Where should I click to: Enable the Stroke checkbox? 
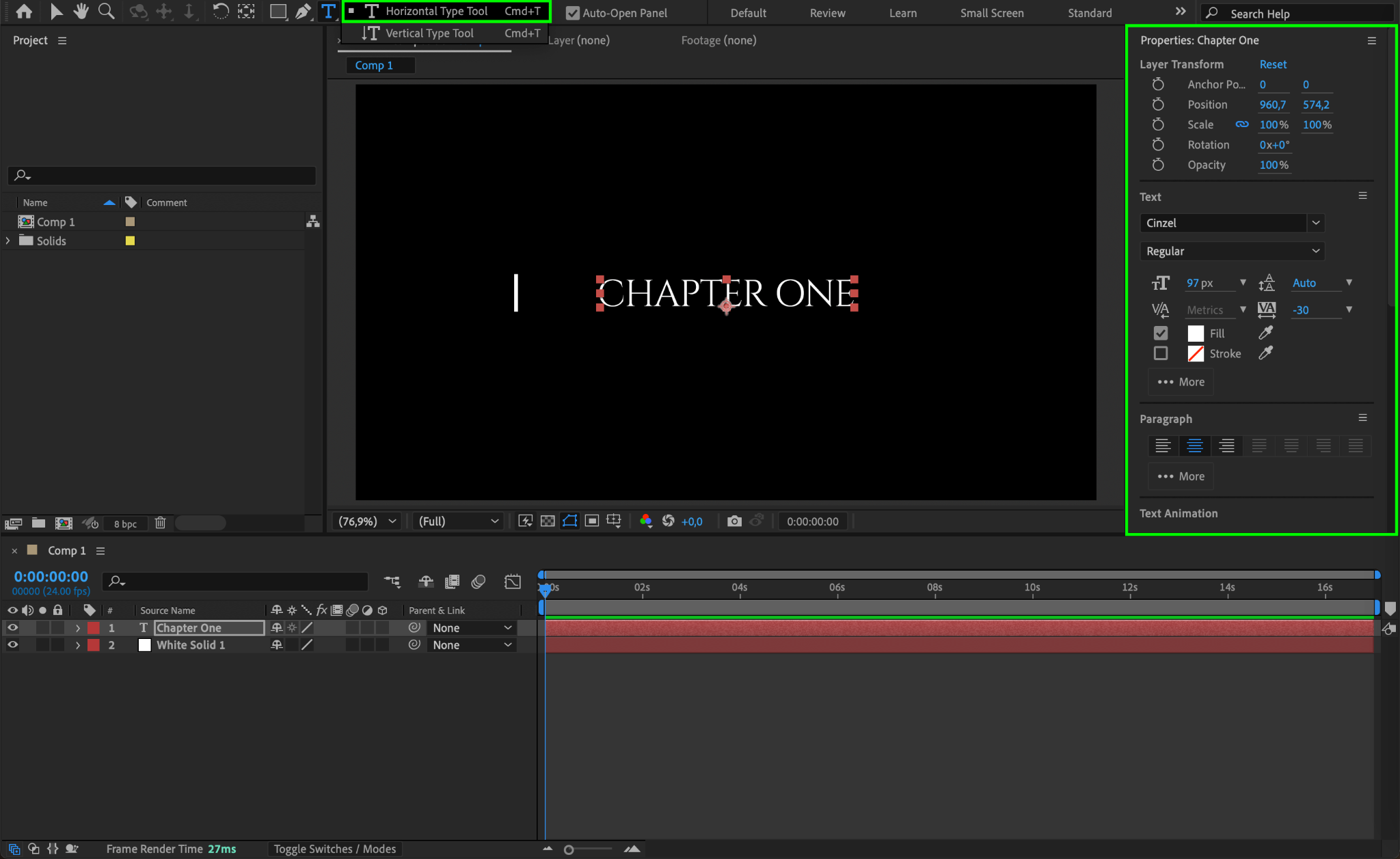click(x=1161, y=353)
